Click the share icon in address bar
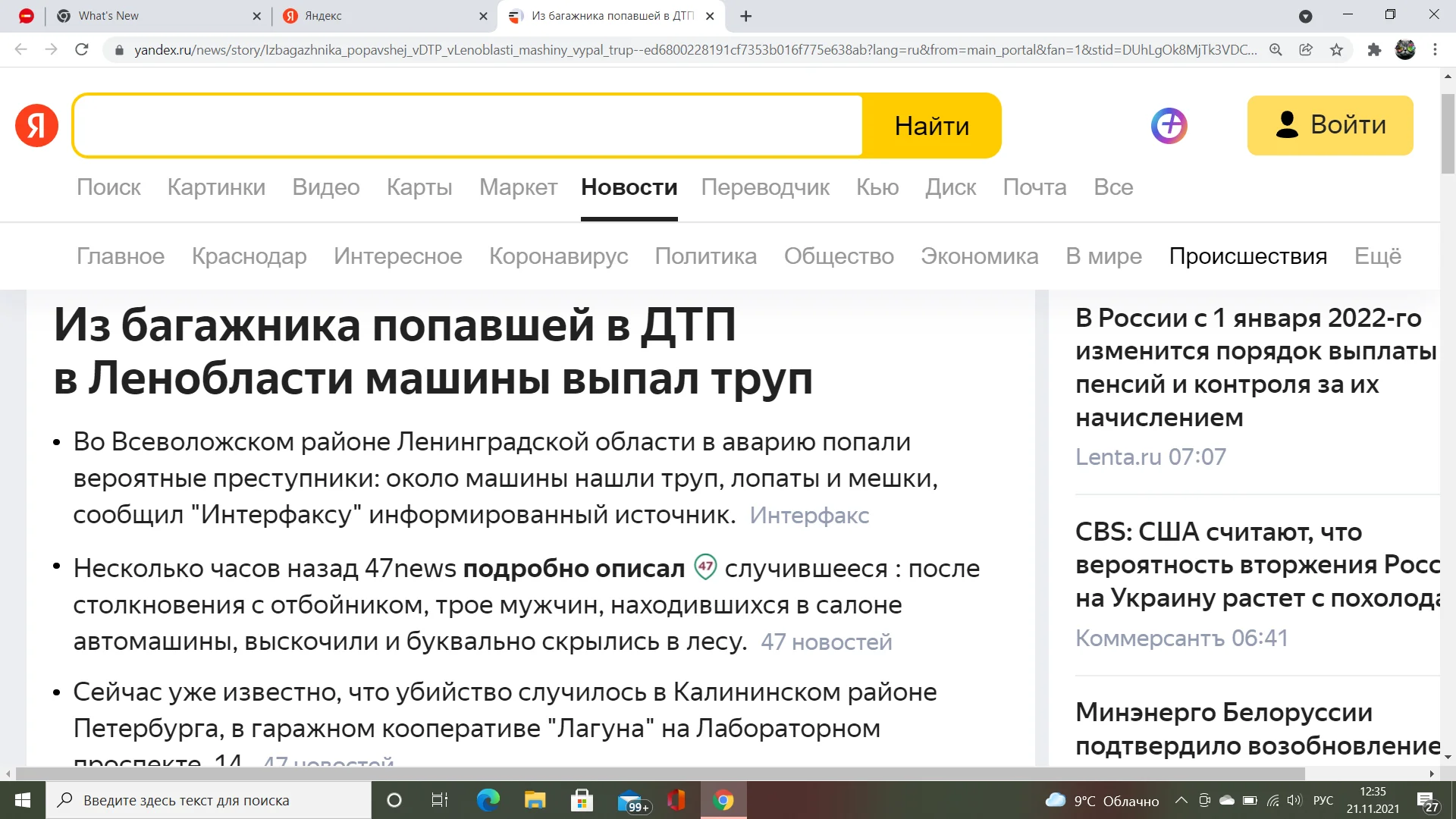1456x819 pixels. (1306, 50)
